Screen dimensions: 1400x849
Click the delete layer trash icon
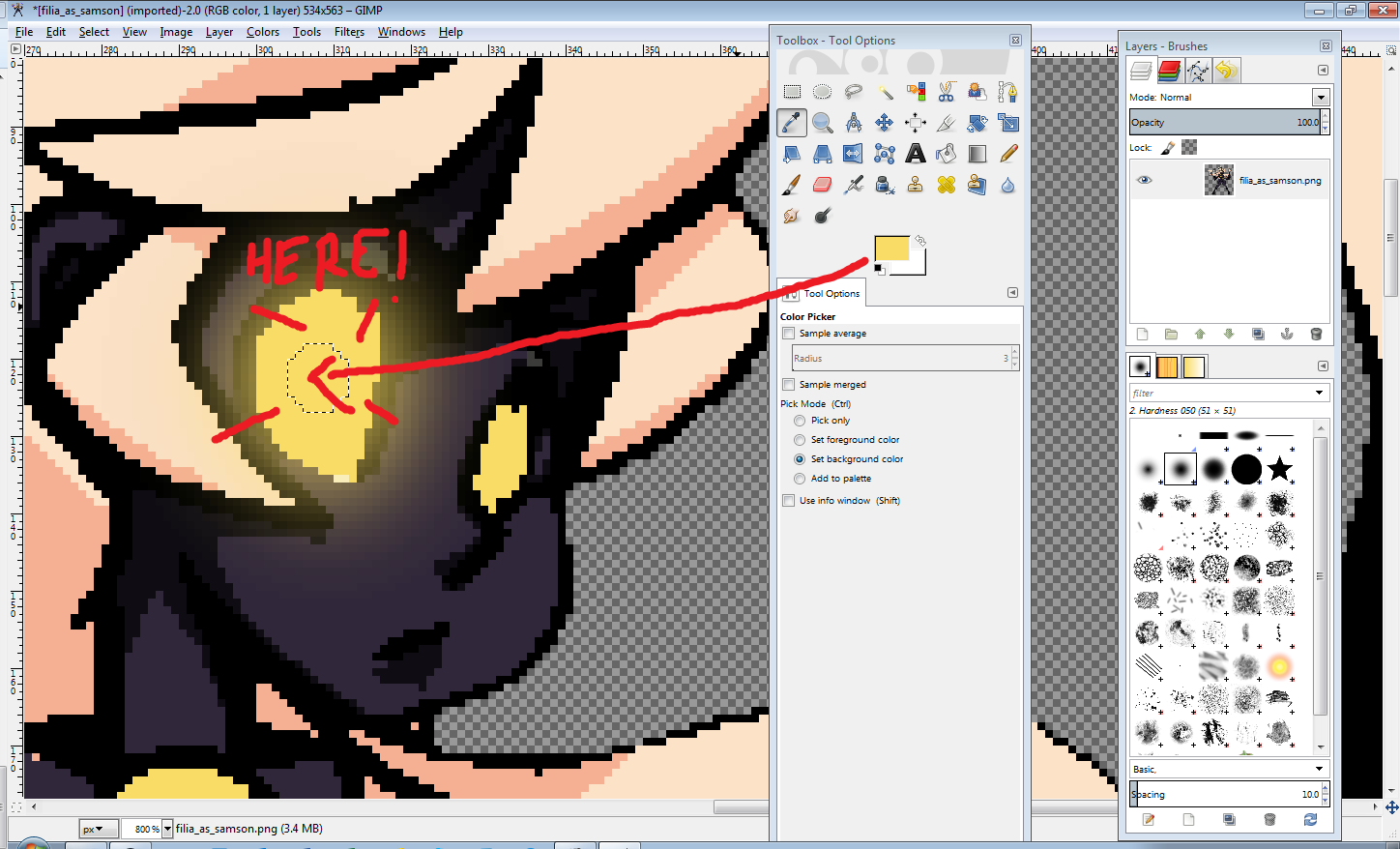[1316, 335]
